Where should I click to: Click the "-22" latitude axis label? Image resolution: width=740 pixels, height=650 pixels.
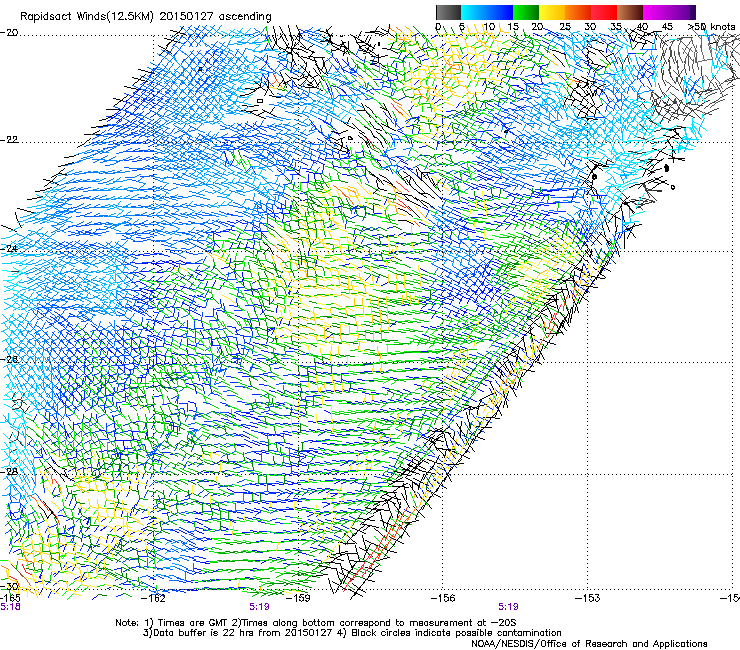click(9, 140)
